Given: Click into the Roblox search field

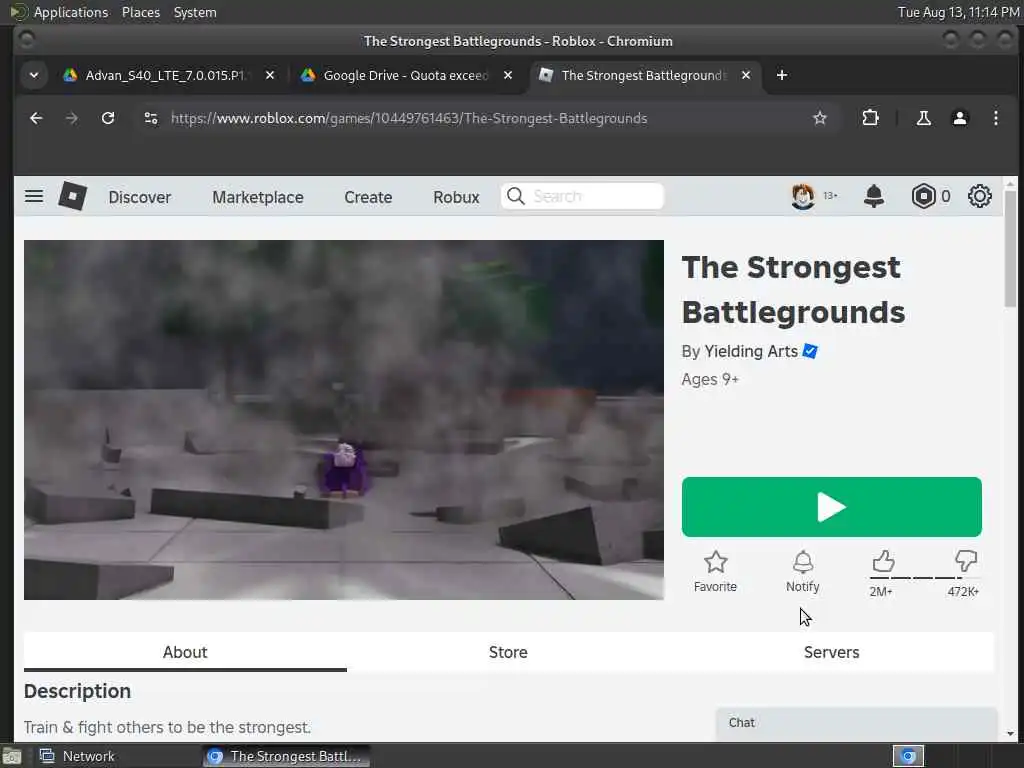Looking at the screenshot, I should pyautogui.click(x=583, y=196).
